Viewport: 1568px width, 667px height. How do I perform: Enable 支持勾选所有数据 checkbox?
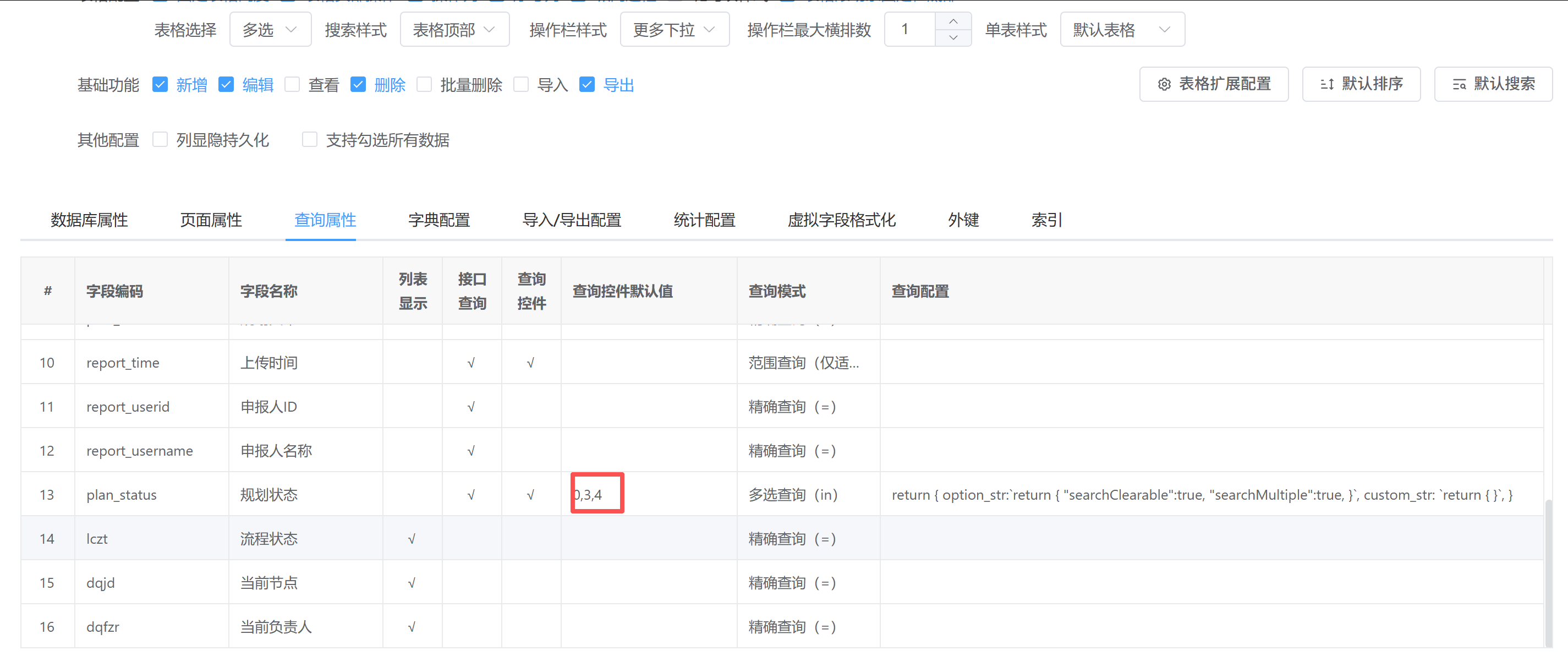310,140
